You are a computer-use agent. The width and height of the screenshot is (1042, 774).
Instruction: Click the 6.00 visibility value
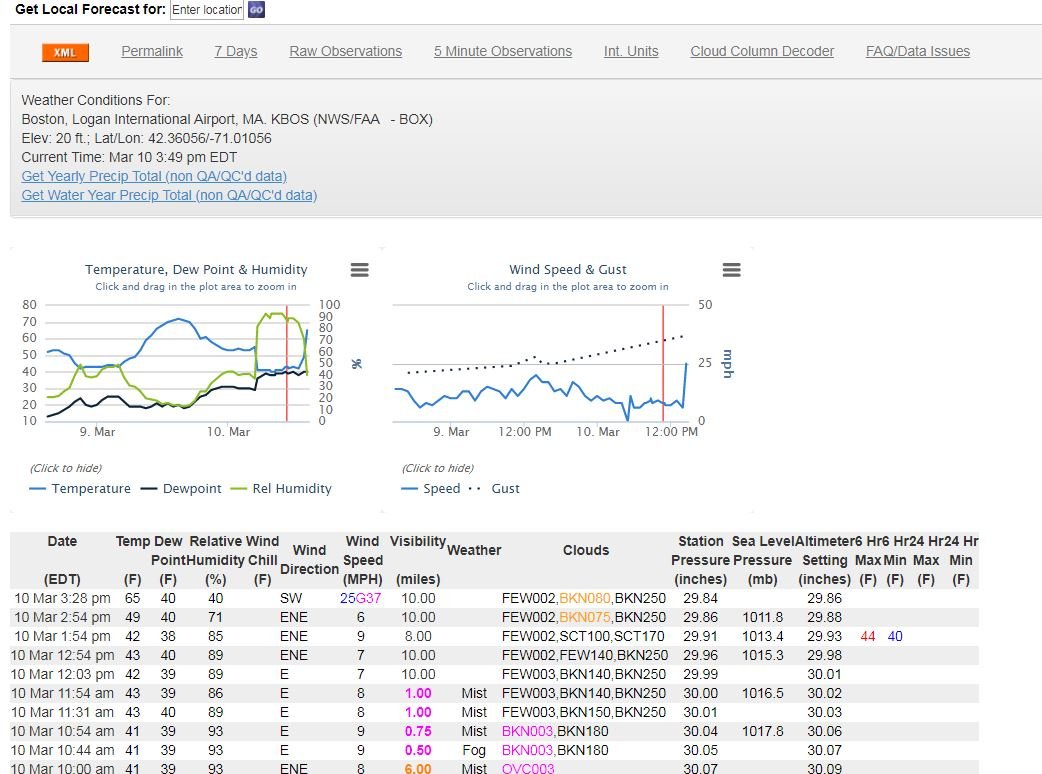pos(418,768)
